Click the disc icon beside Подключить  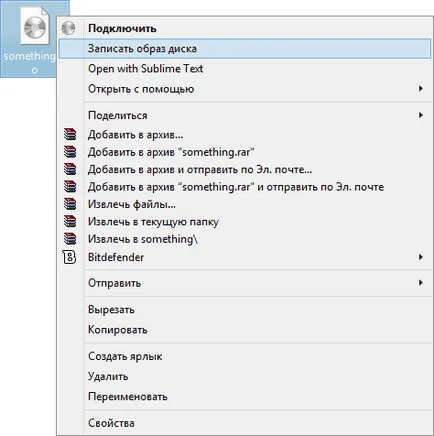coord(68,28)
